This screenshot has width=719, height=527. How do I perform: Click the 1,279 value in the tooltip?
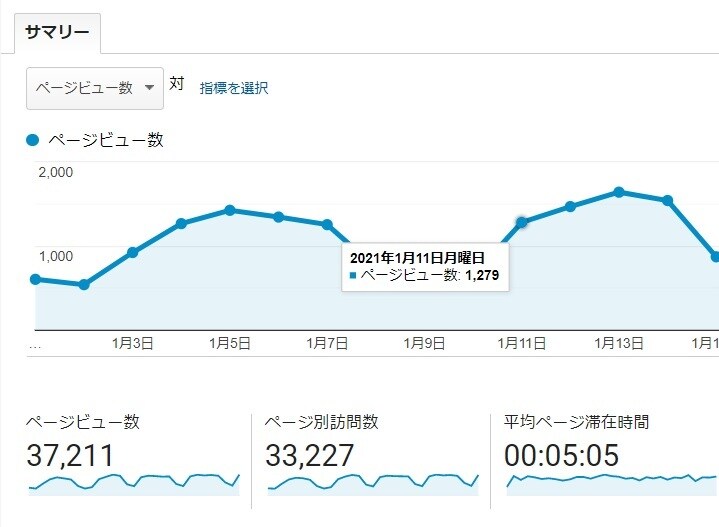[x=482, y=275]
